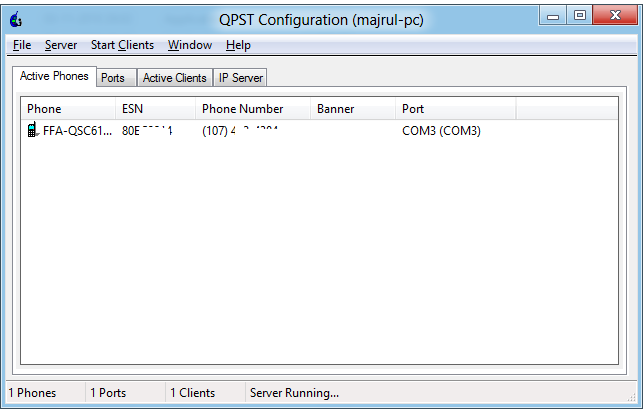Sort by the ESN column header

(155, 109)
